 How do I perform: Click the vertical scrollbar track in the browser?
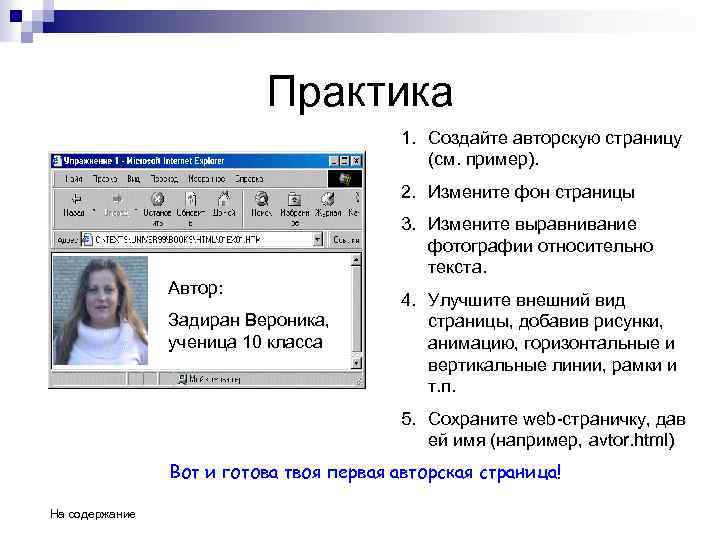356,312
